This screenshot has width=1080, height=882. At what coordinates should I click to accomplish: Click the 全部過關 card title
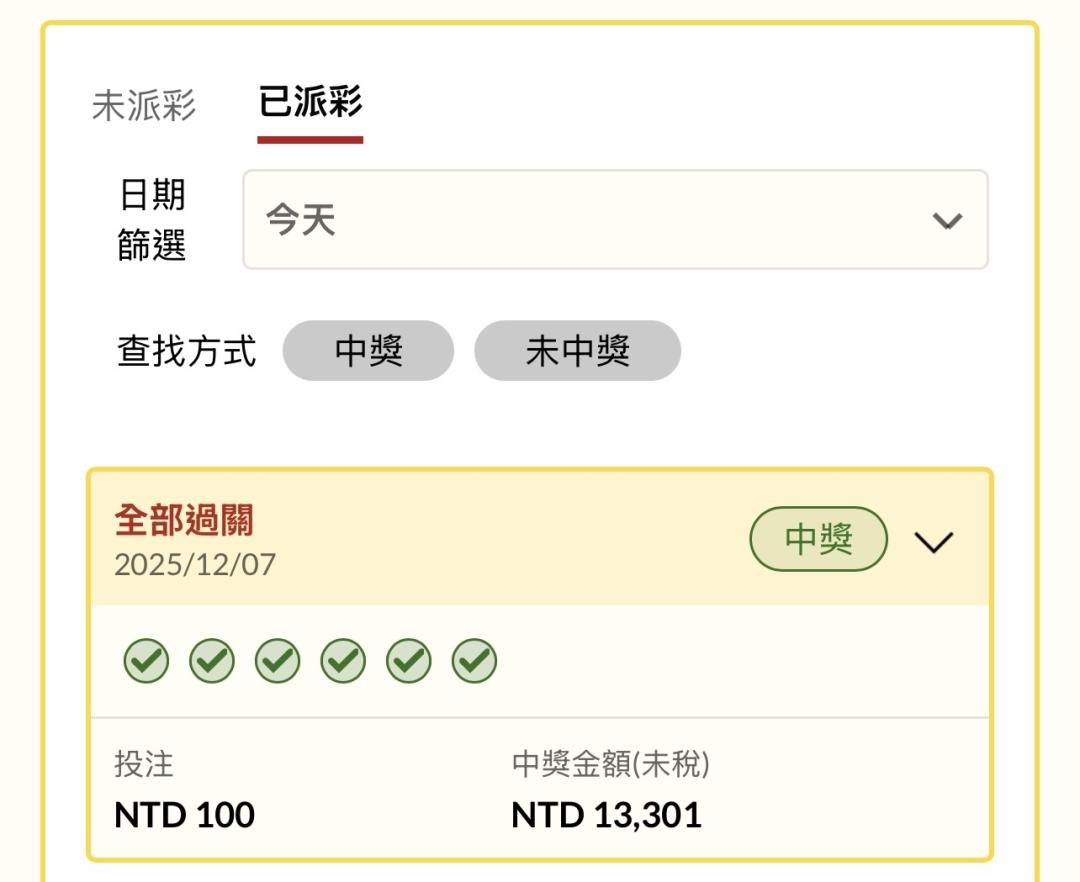click(x=185, y=521)
